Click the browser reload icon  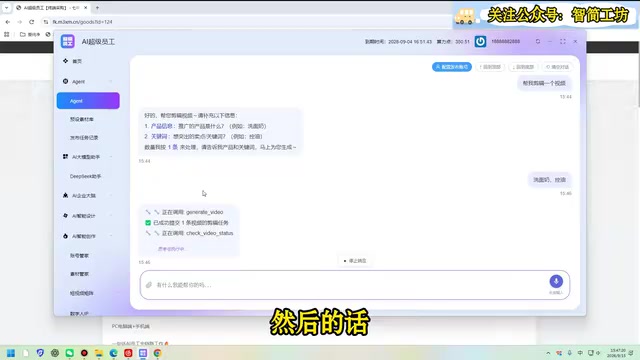[31, 22]
